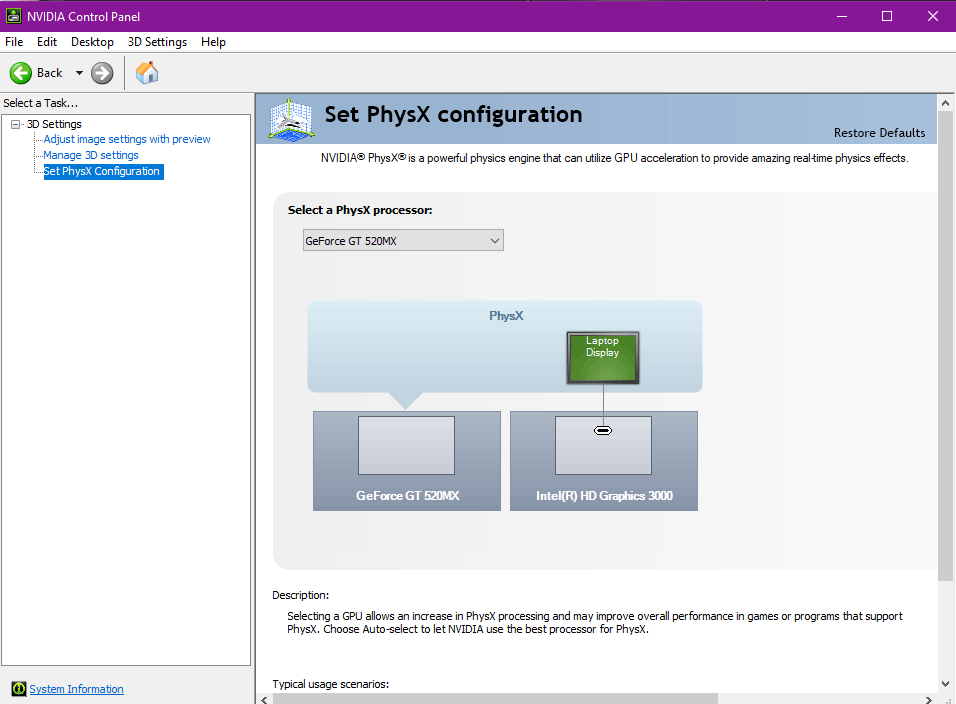956x704 pixels.
Task: Open the Desktop menu
Action: pos(92,42)
